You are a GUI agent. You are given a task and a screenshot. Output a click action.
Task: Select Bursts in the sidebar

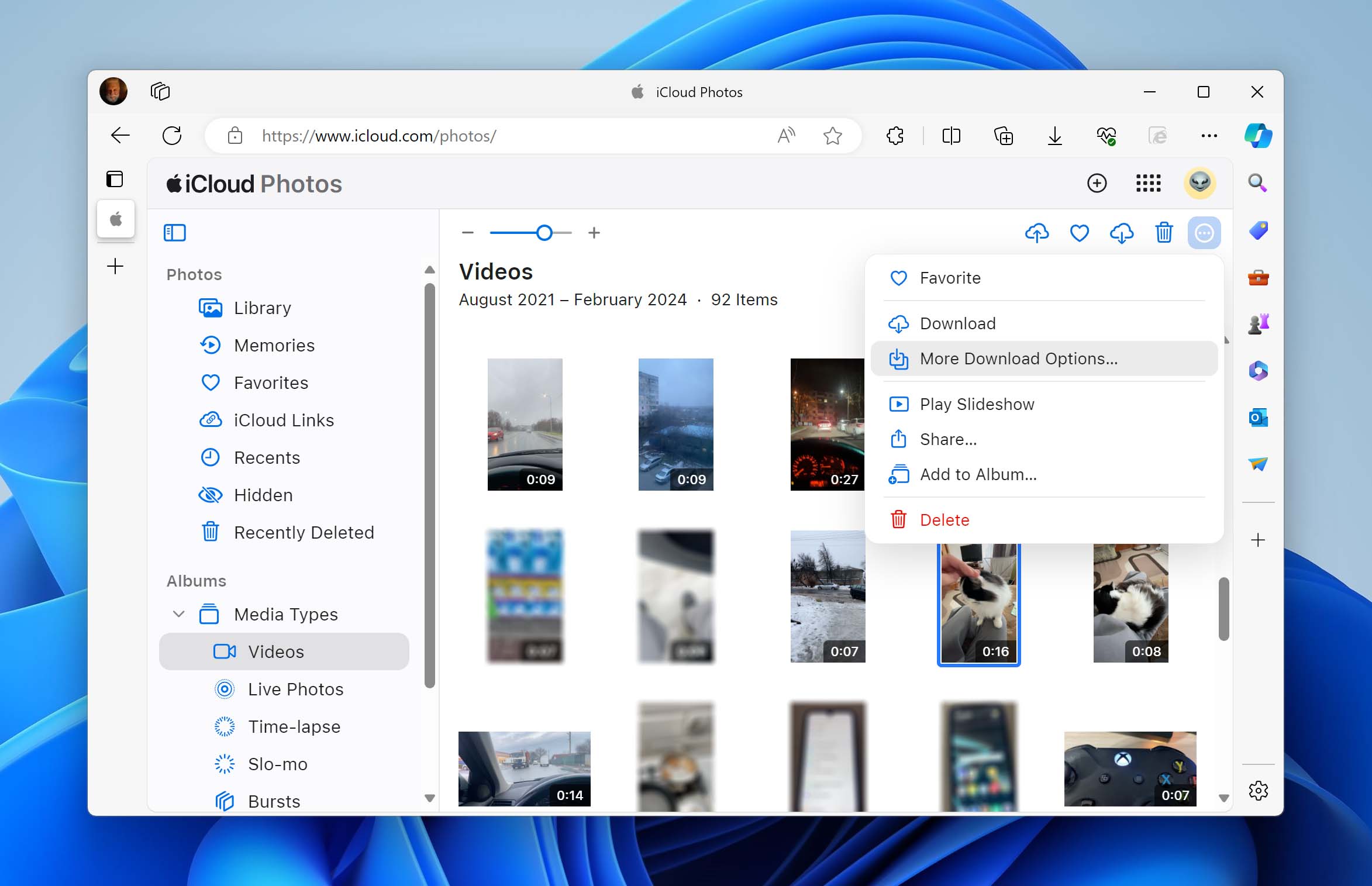284,801
